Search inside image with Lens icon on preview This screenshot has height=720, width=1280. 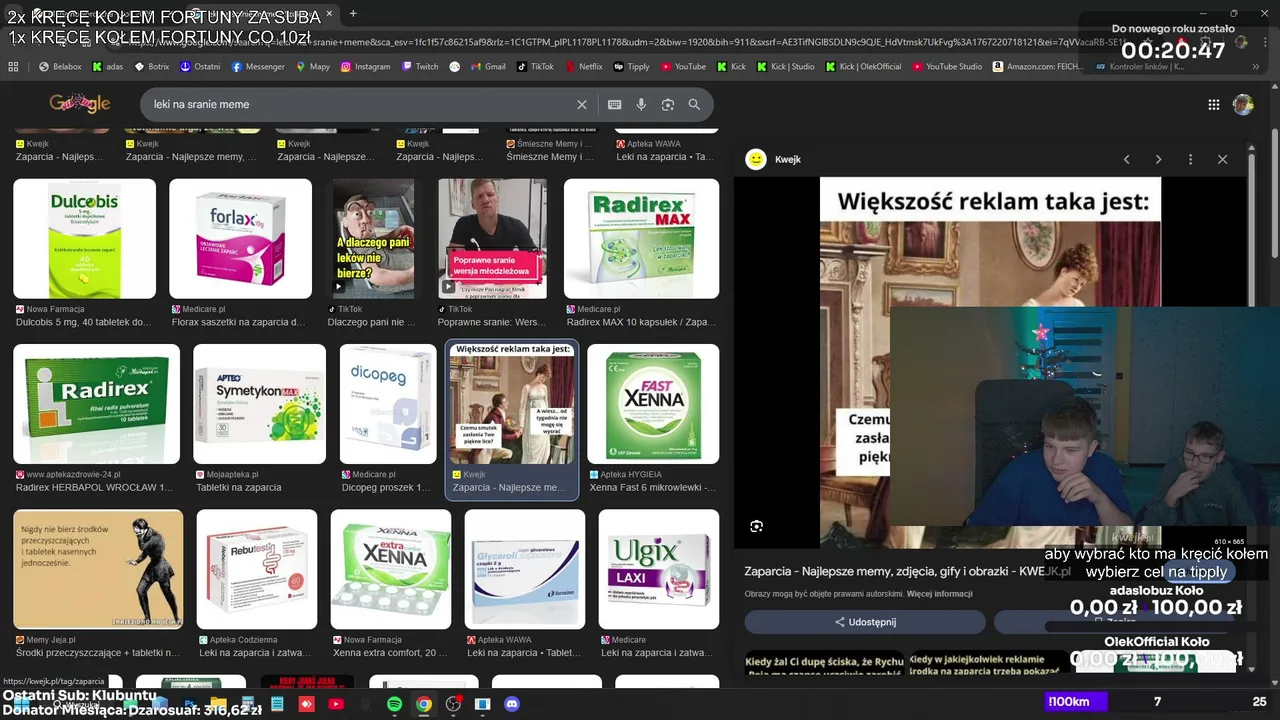pos(757,526)
